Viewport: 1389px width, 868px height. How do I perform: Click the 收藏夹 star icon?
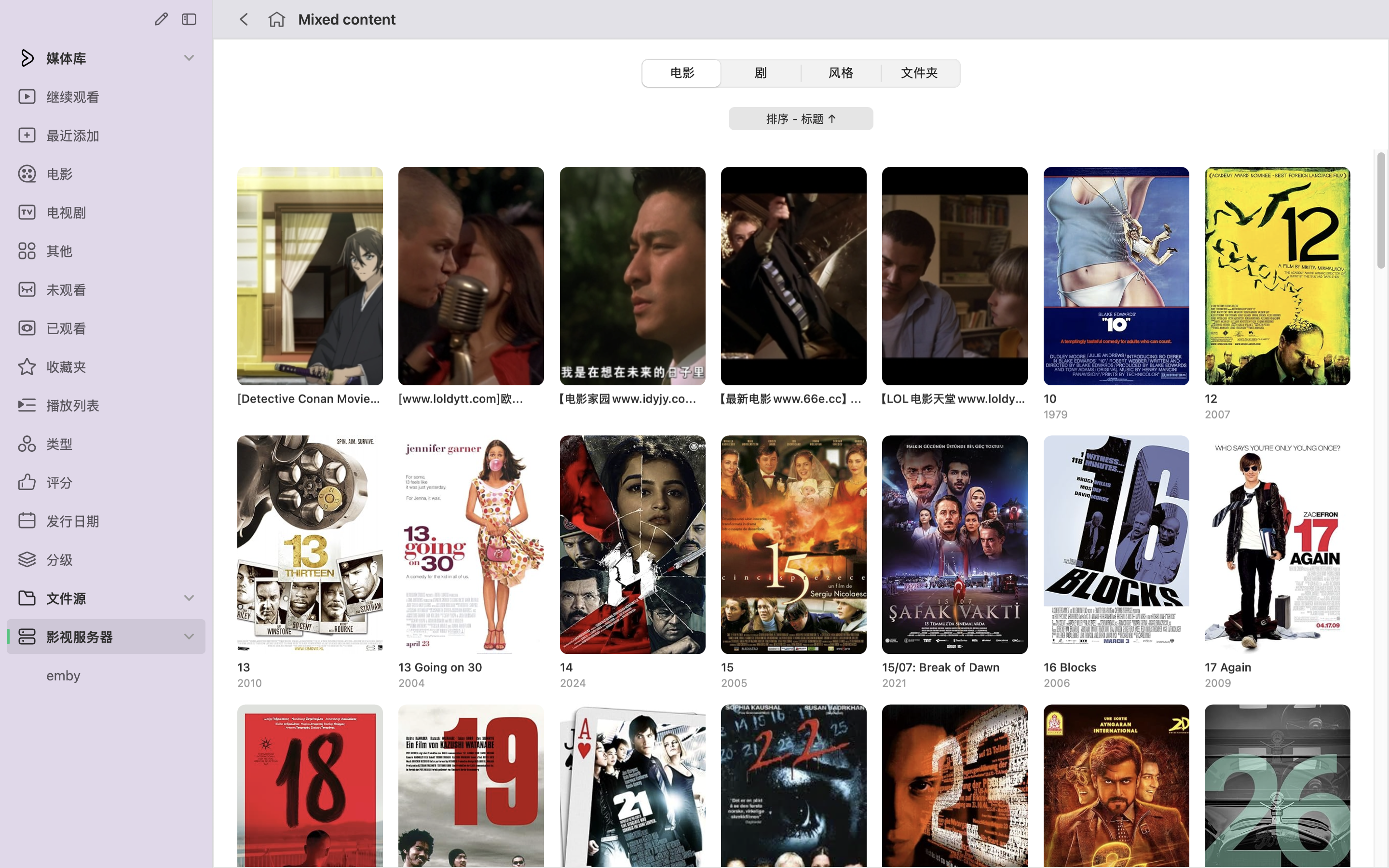tap(27, 366)
